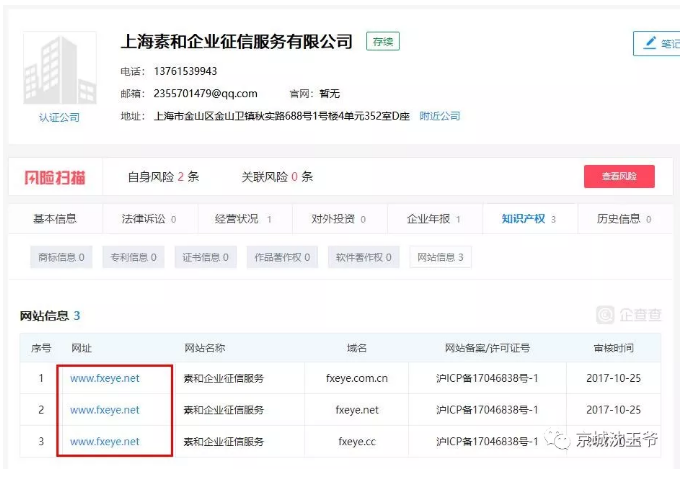
Task: Select the 关联风险 0 条 entry
Action: (277, 177)
